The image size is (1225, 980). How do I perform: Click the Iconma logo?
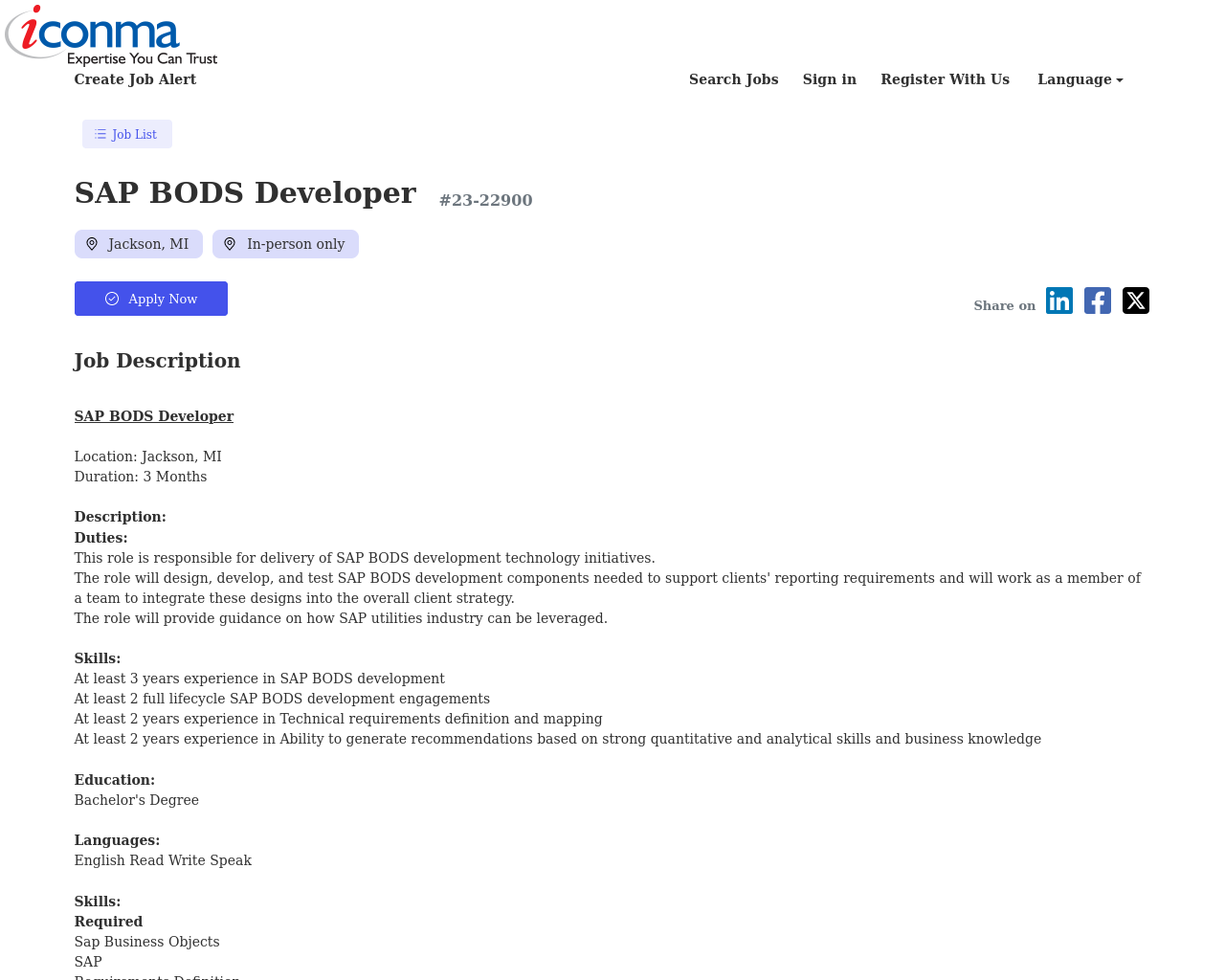[111, 35]
